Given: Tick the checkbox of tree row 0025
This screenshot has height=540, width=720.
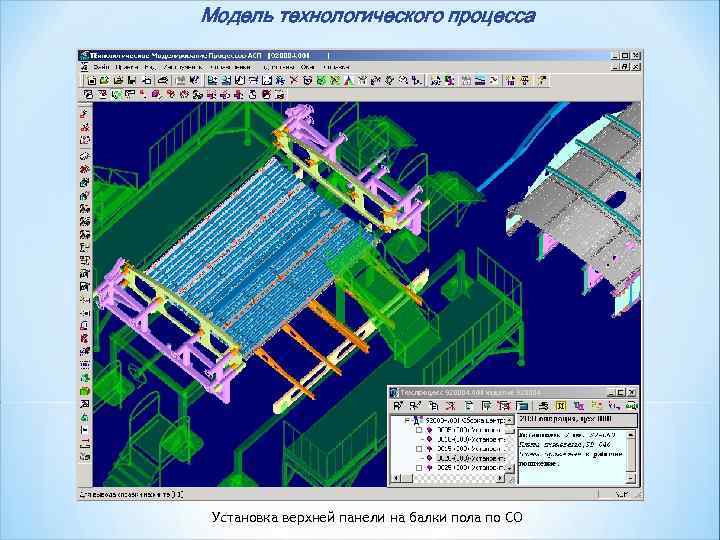Looking at the screenshot, I should (419, 467).
